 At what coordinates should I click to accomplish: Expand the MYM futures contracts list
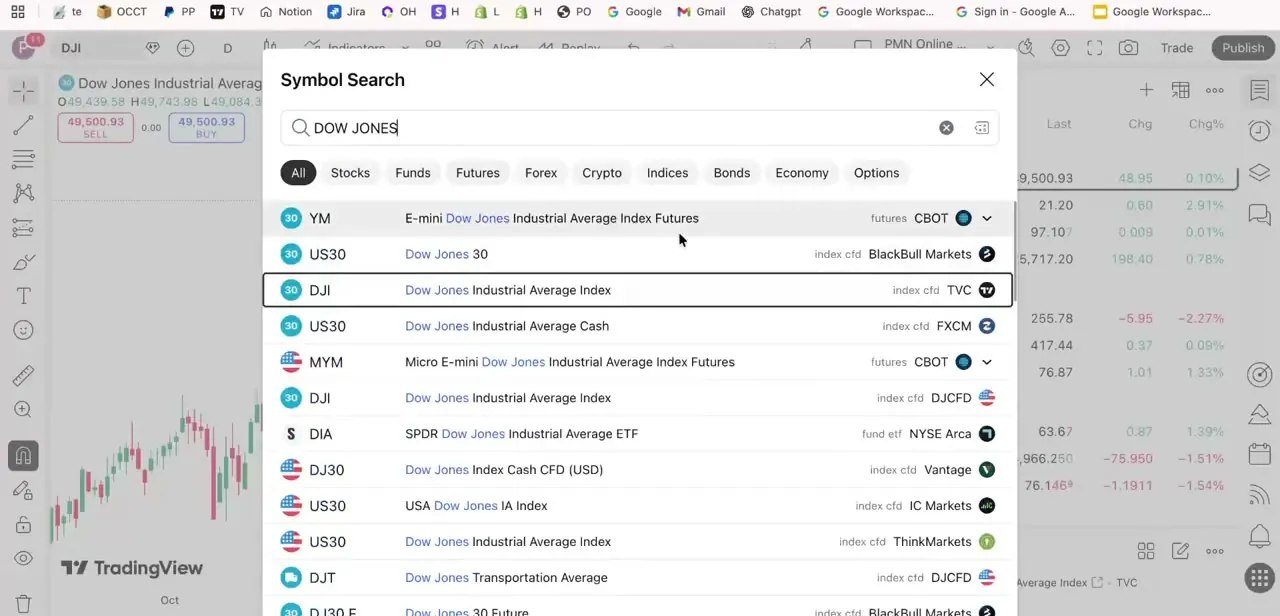point(987,362)
